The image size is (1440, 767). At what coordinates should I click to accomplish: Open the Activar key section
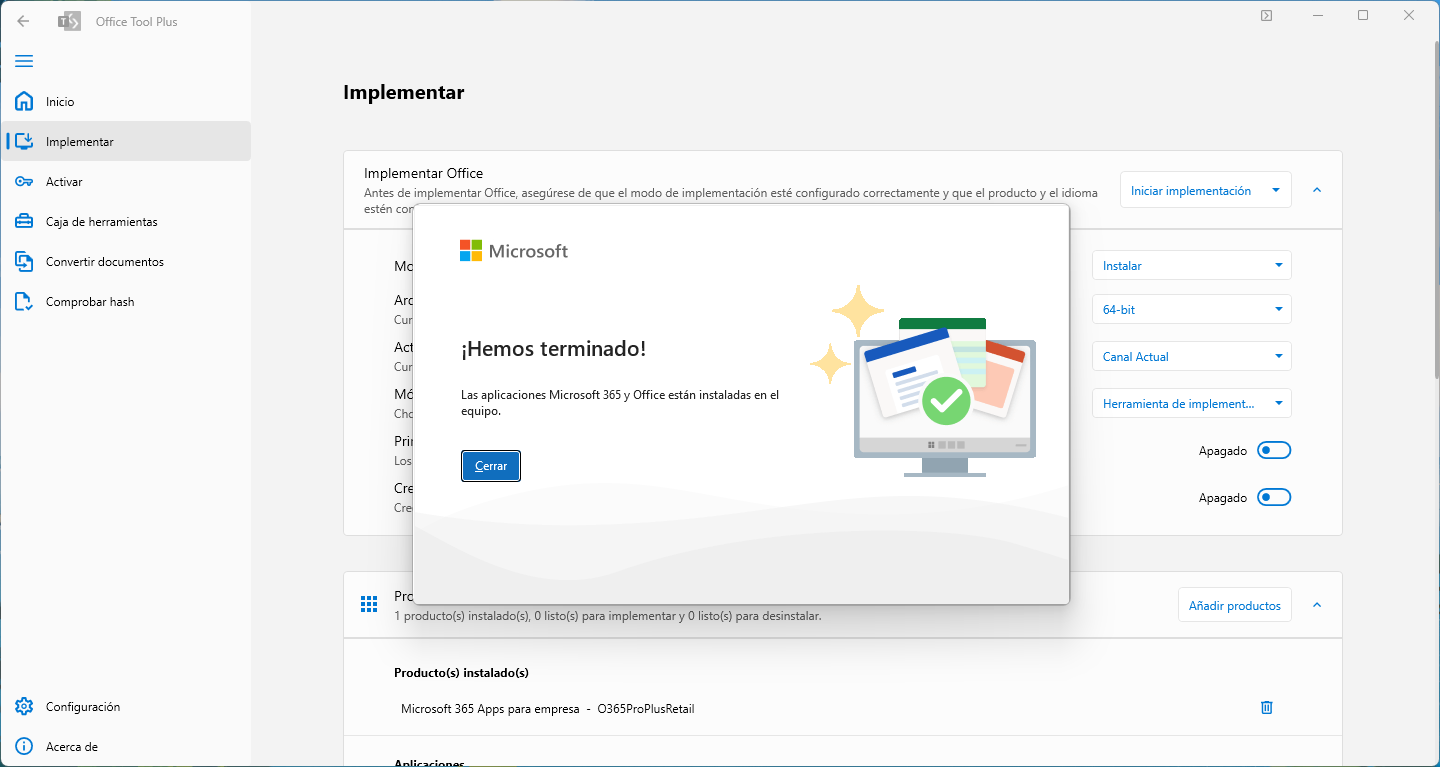point(126,181)
